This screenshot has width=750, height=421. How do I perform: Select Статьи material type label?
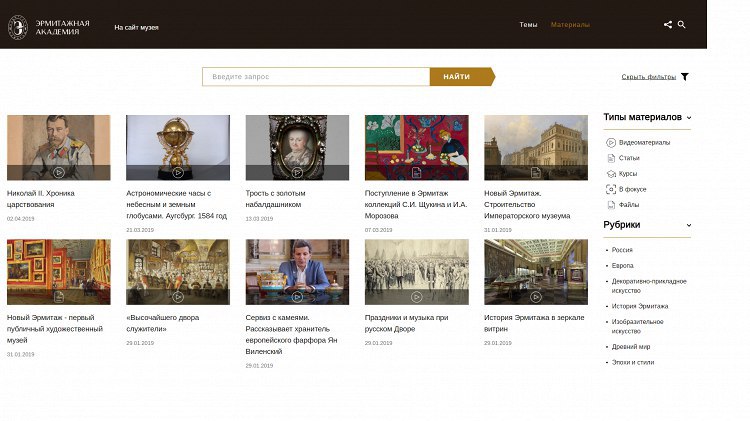[x=629, y=158]
